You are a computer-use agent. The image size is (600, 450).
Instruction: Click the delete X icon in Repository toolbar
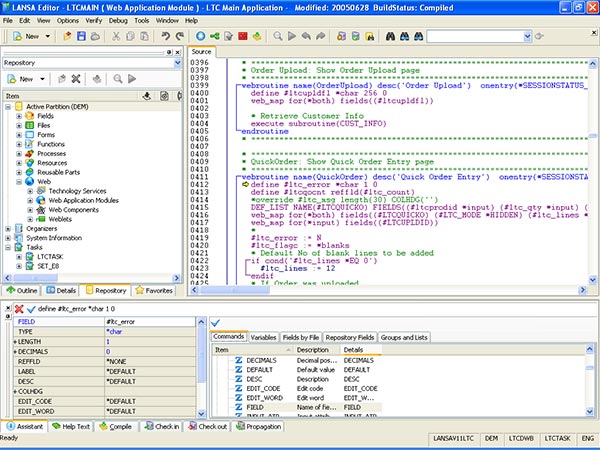(x=75, y=78)
